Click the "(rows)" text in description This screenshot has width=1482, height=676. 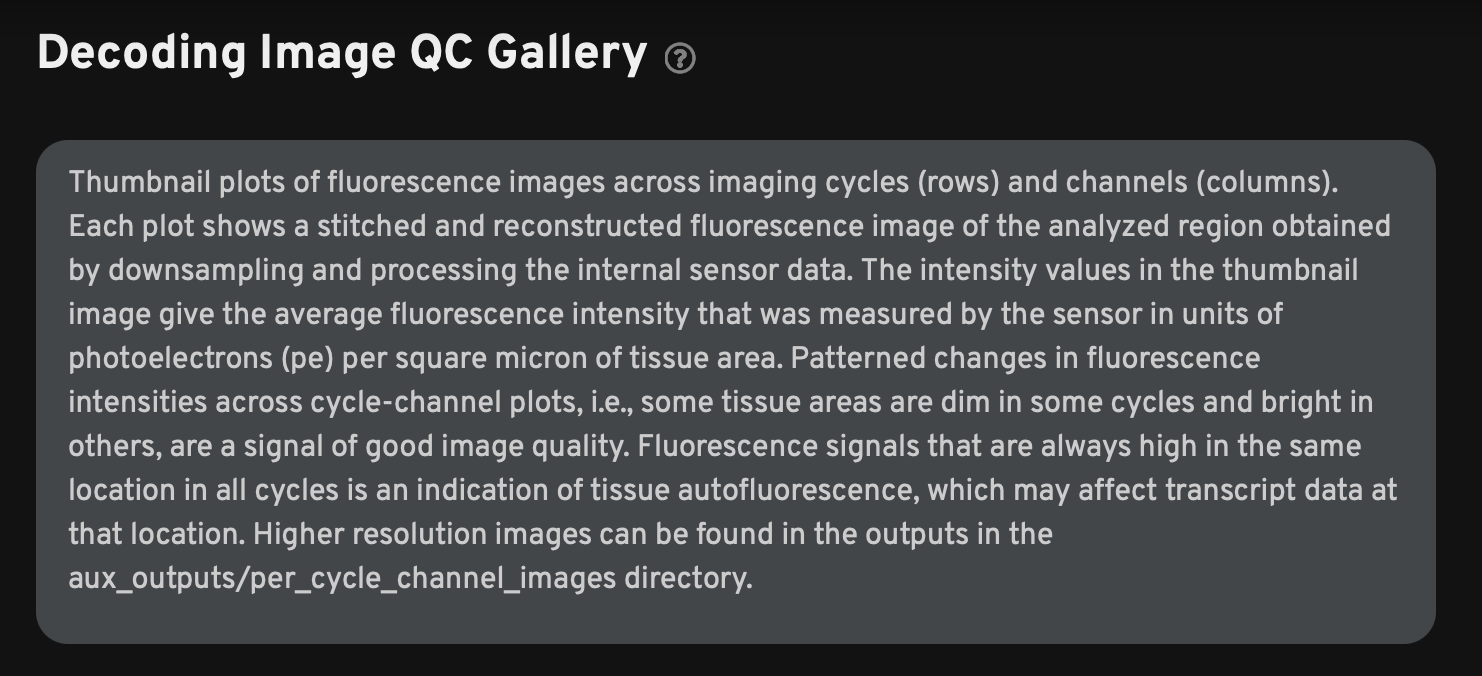point(953,183)
